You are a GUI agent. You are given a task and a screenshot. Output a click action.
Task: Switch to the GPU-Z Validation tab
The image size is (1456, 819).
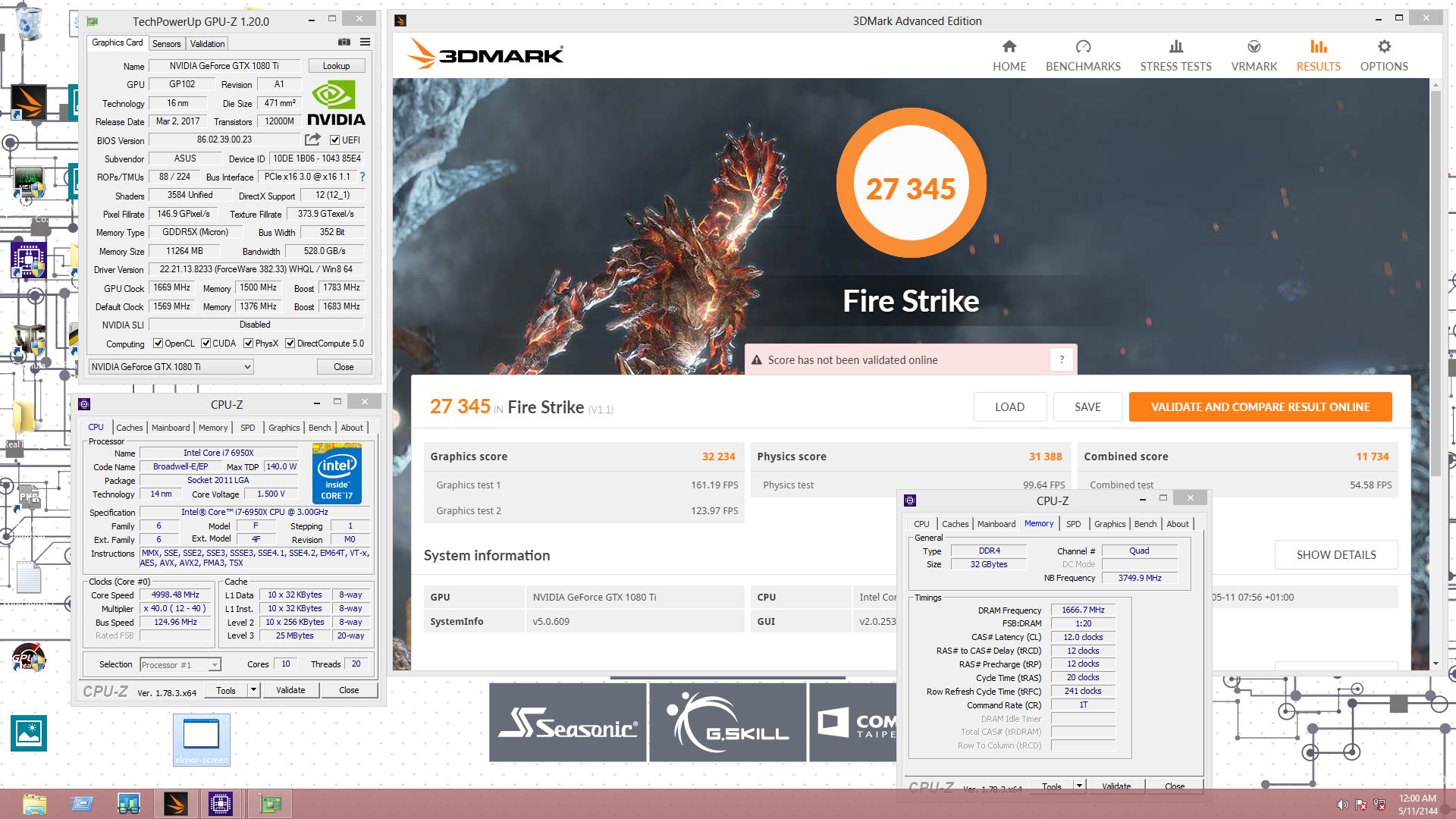207,44
